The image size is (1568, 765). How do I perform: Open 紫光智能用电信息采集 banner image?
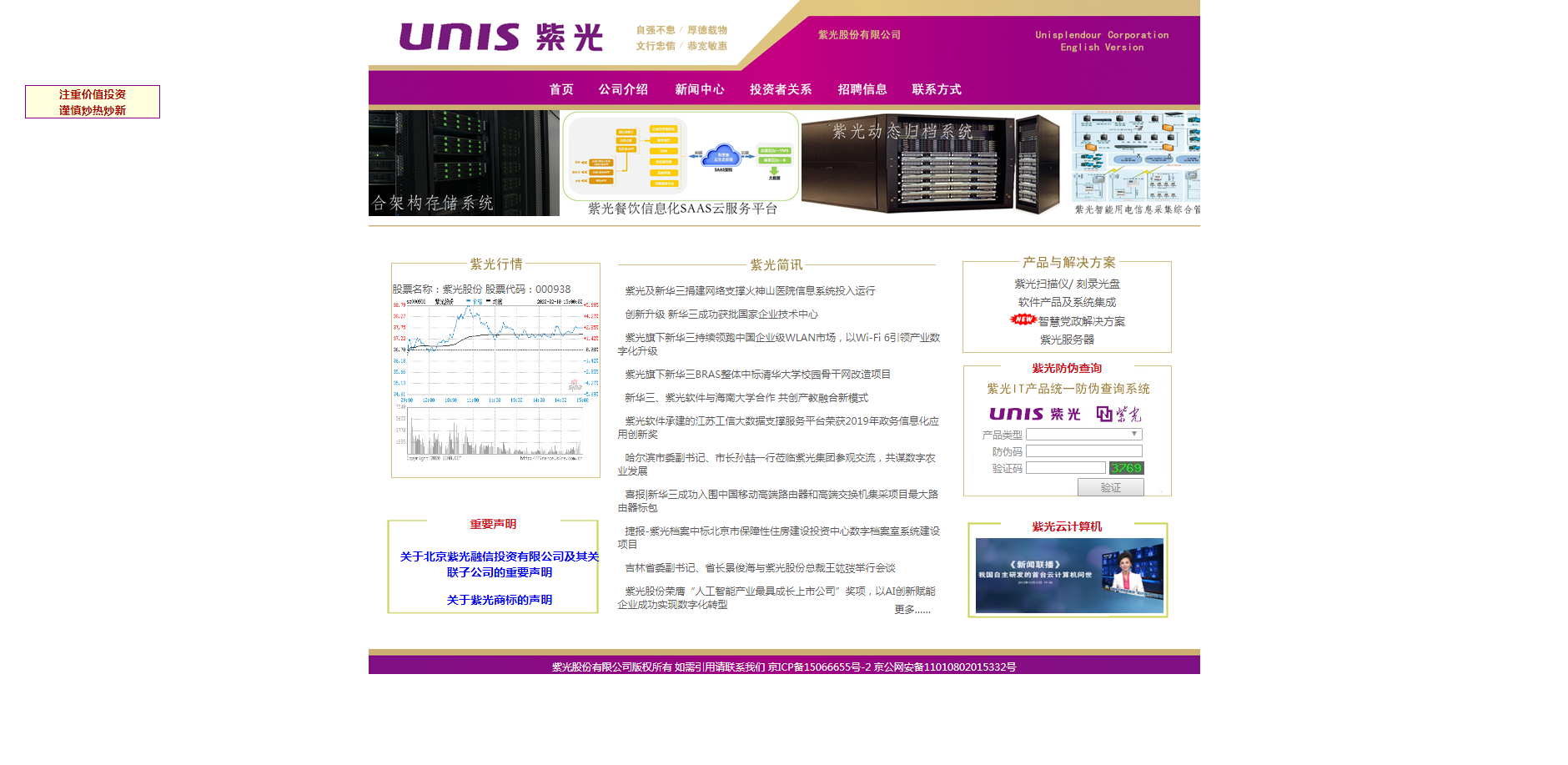pos(1135,164)
